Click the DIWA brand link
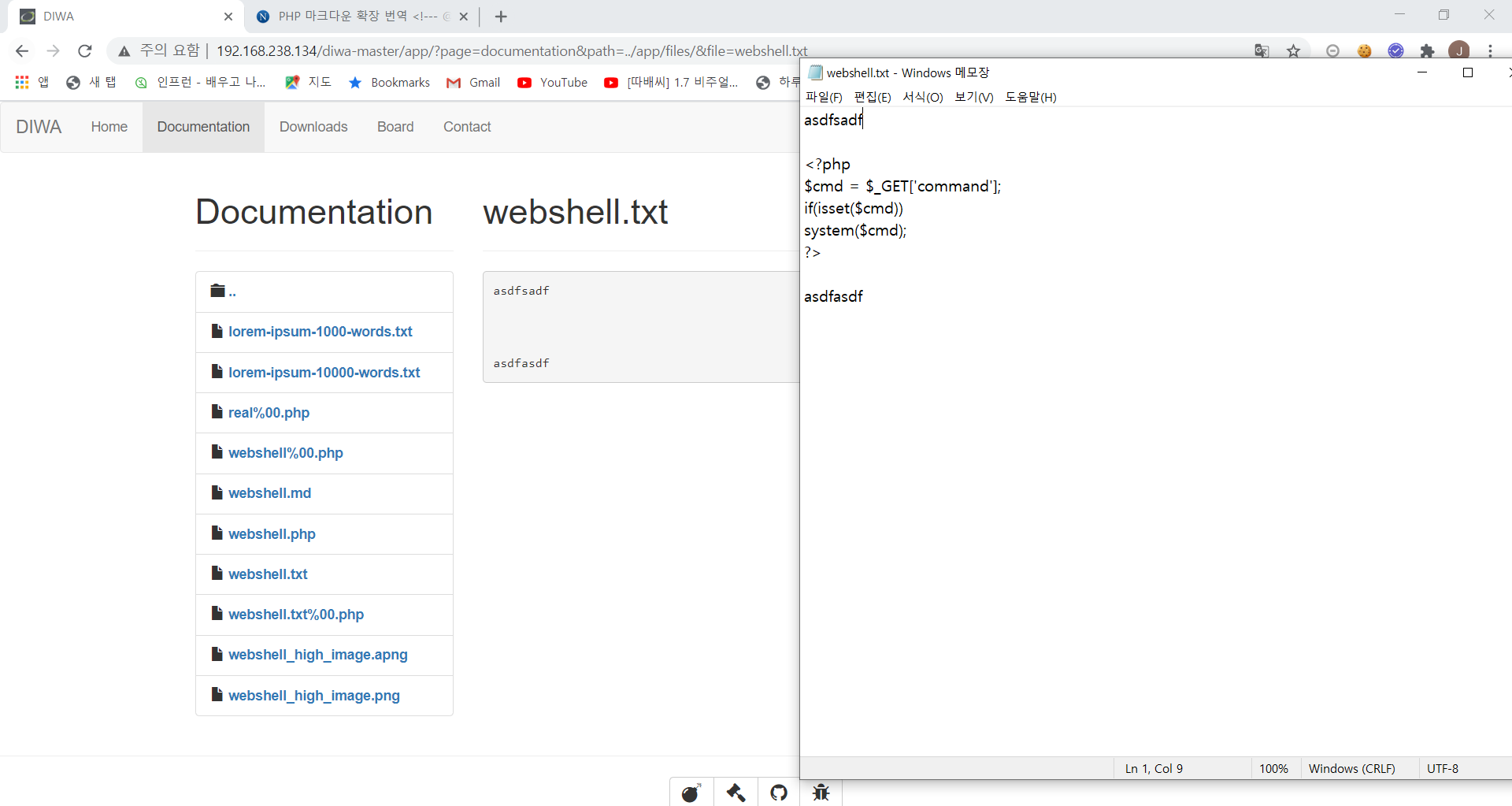The width and height of the screenshot is (1512, 806). pyautogui.click(x=39, y=127)
